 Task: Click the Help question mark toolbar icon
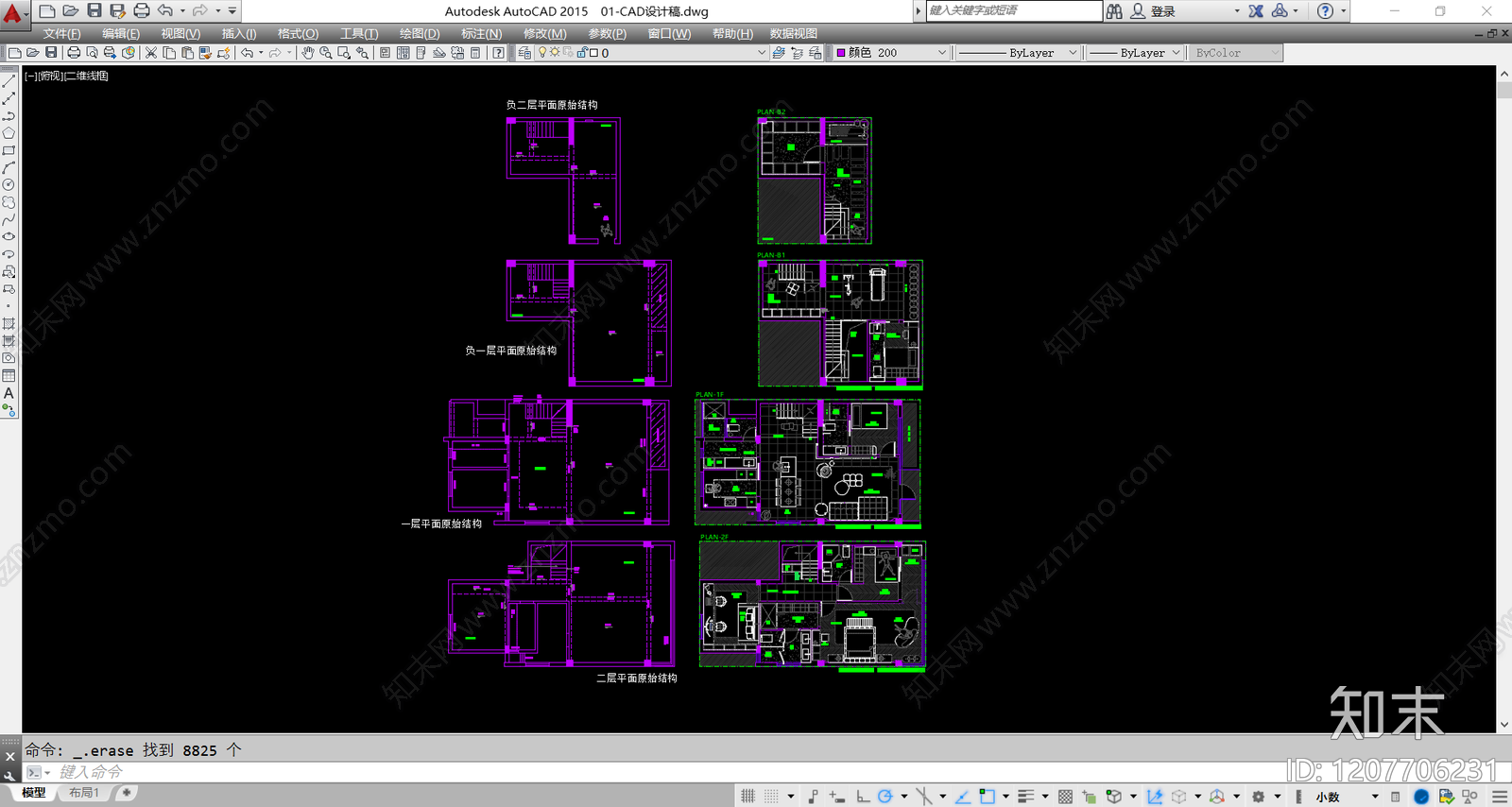498,53
